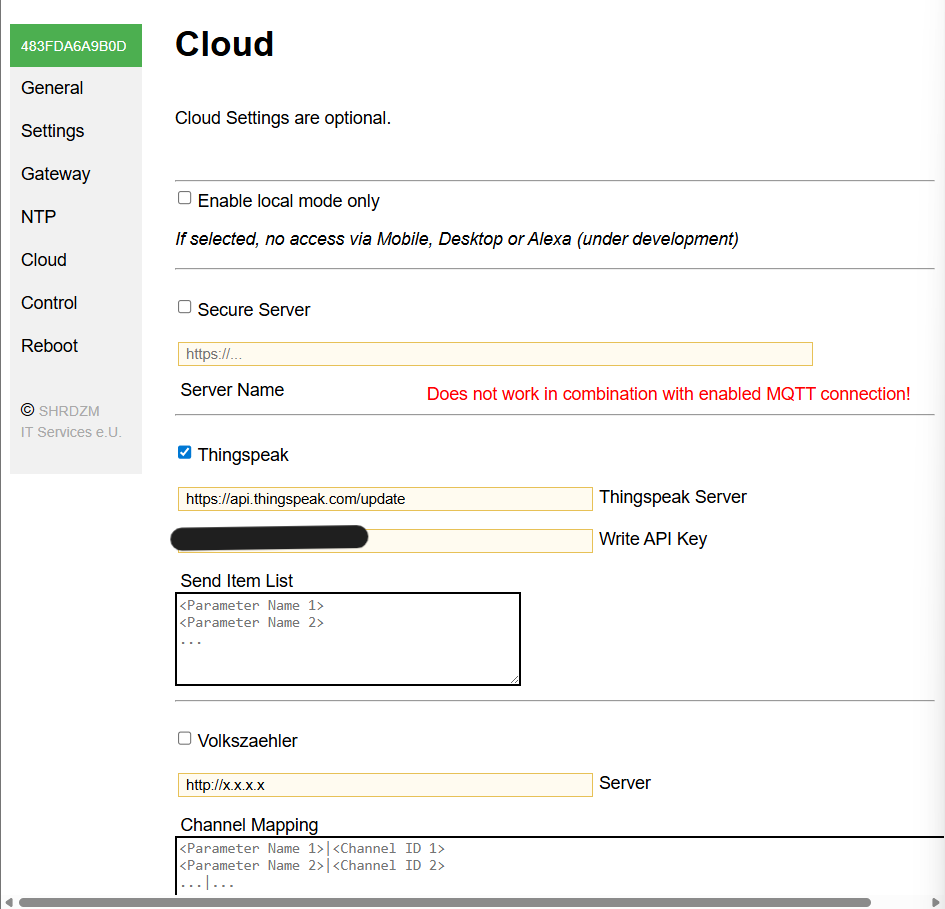Click the 483FDA6A9B0D device ID header
Viewport: 945px width, 909px height.
pyautogui.click(x=75, y=46)
